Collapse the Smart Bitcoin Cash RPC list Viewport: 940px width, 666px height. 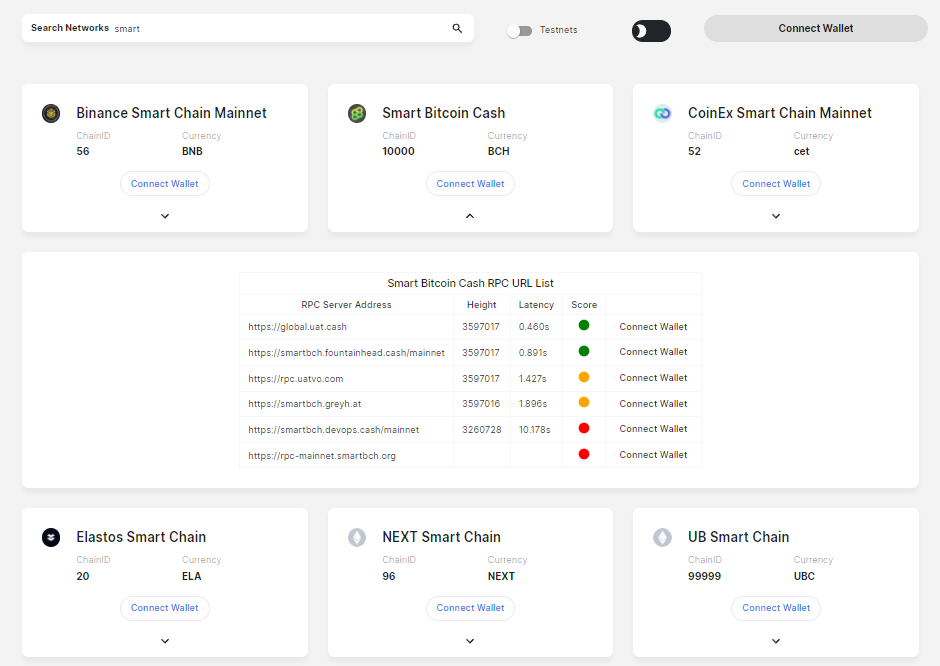(470, 216)
